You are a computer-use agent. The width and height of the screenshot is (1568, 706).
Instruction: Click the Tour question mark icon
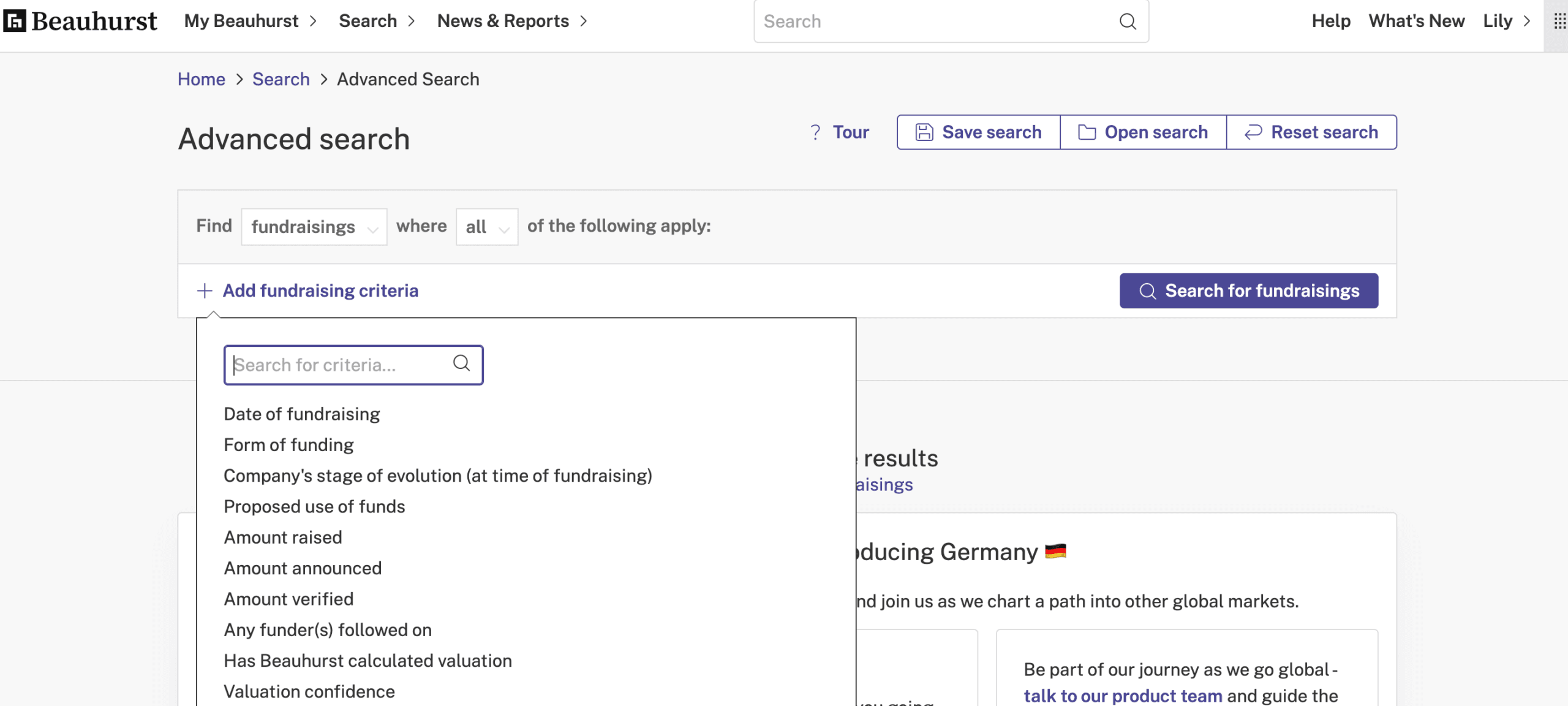pos(815,132)
